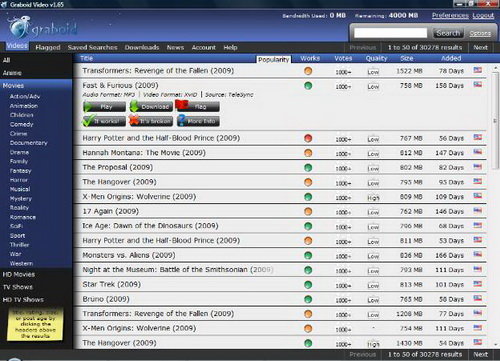Screen dimensions: 500x361
Task: Play the Fast & Furious video
Action: pos(104,107)
